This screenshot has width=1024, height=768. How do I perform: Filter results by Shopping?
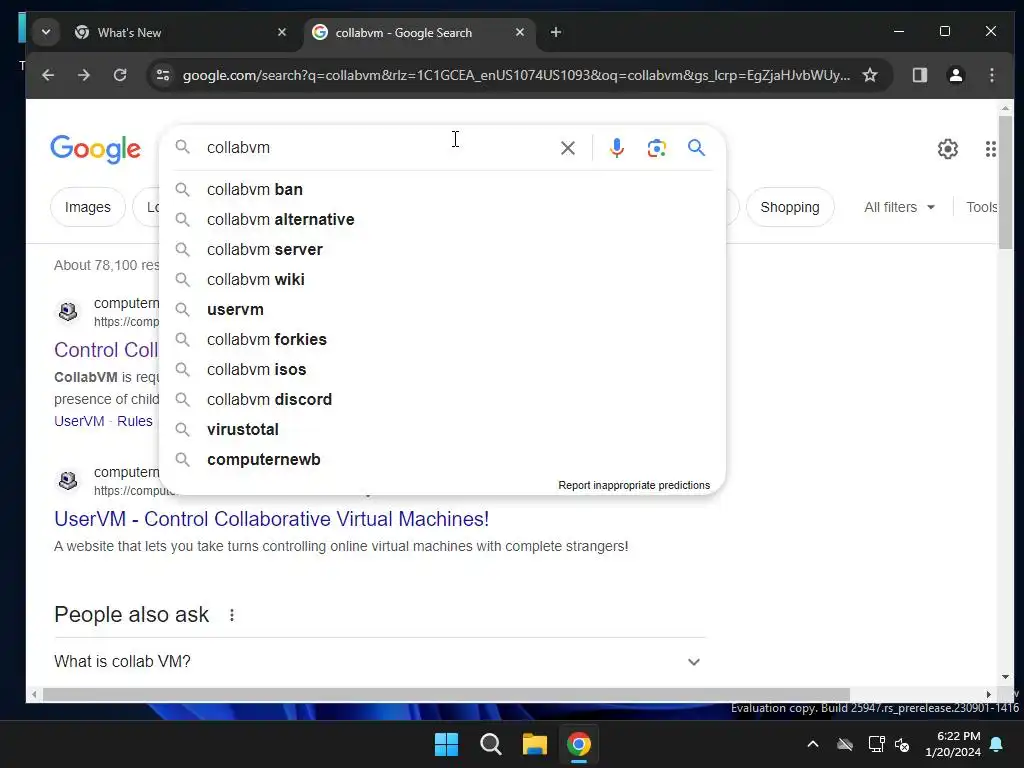pos(790,207)
